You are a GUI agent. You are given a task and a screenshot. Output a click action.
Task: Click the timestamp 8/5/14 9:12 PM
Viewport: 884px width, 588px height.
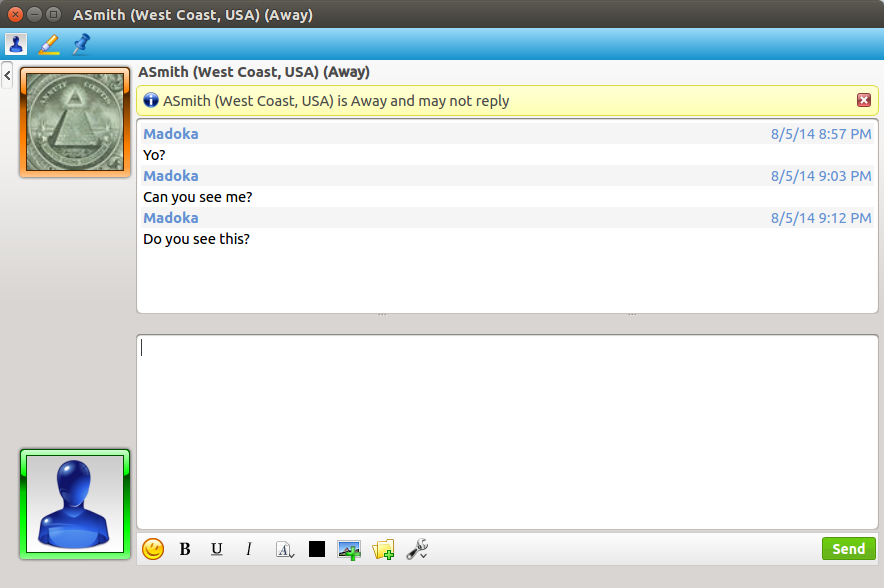[821, 218]
